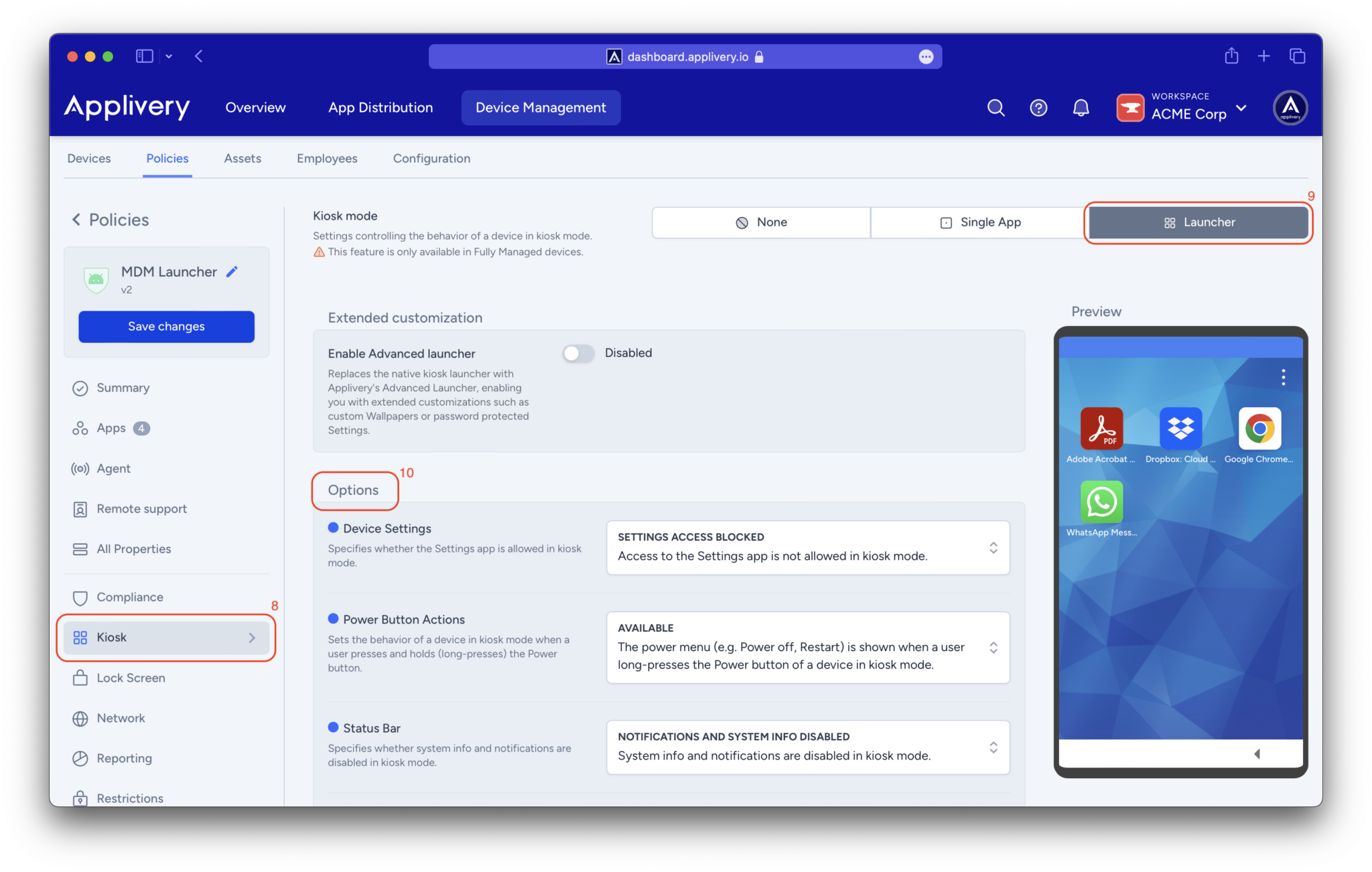
Task: Switch to the Devices tab
Action: pyautogui.click(x=88, y=158)
